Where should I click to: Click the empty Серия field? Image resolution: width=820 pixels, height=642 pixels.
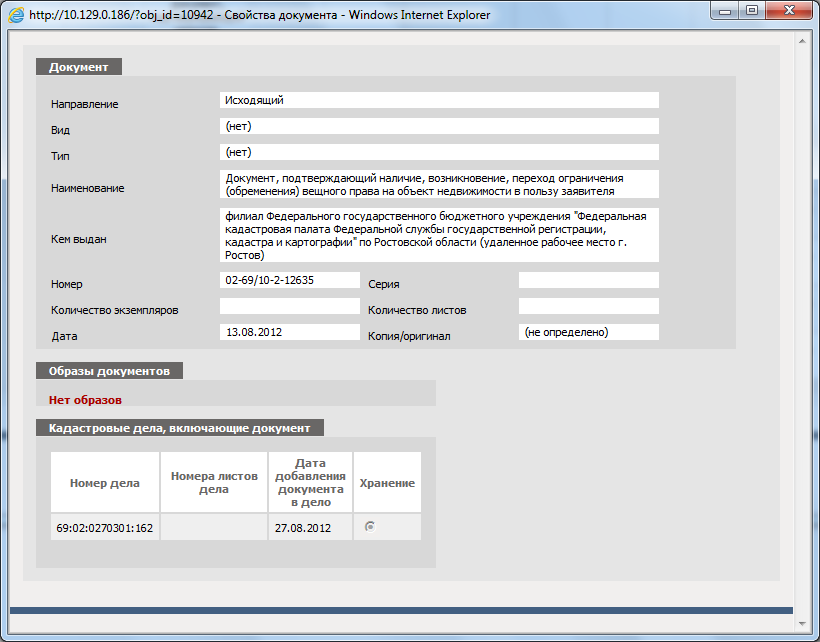pyautogui.click(x=589, y=280)
